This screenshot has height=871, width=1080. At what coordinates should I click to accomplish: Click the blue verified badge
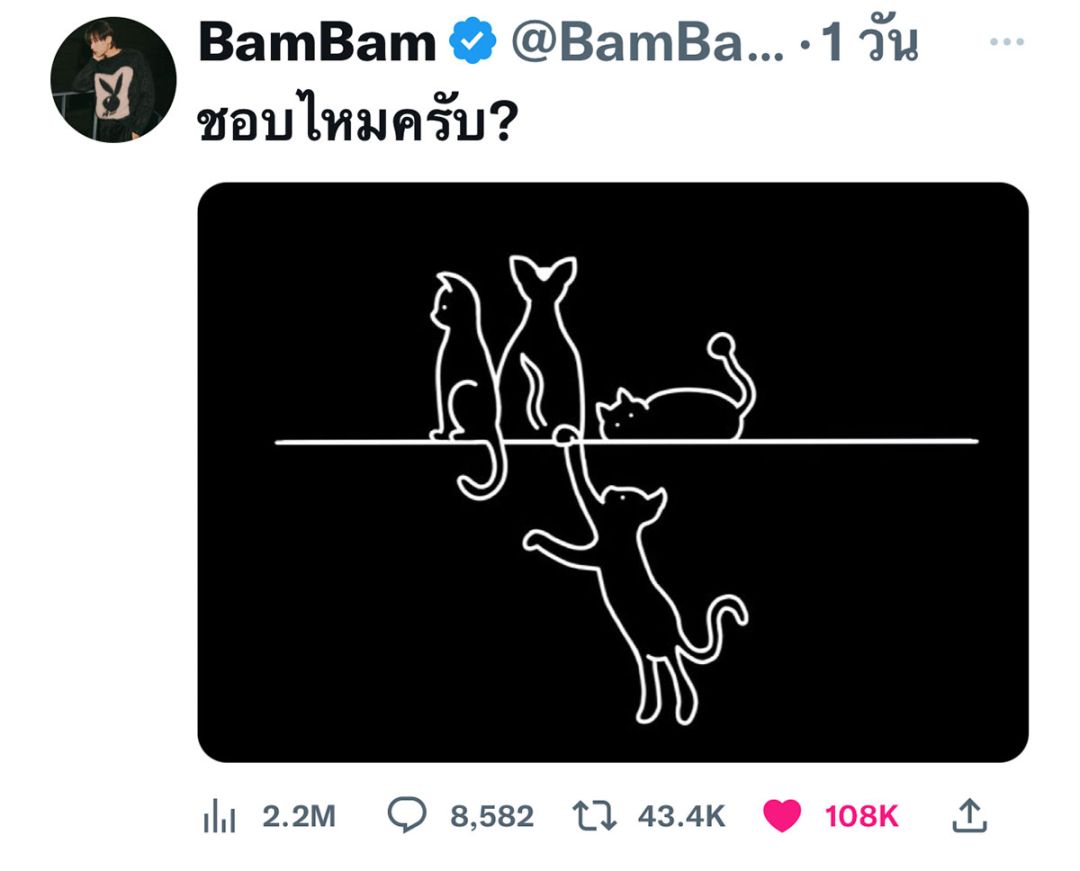(472, 44)
